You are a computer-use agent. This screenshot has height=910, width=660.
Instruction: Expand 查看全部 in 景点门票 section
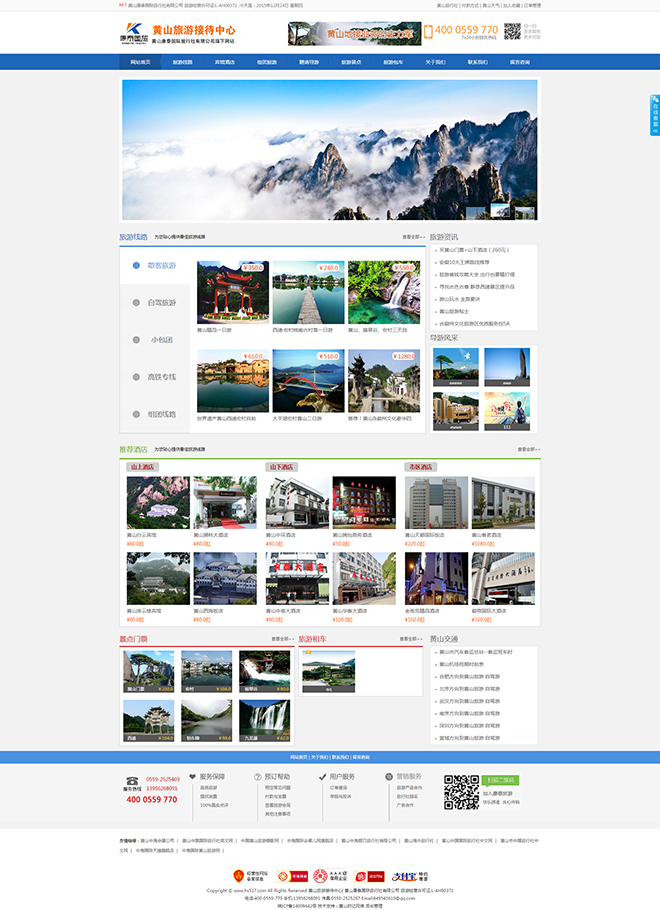click(281, 639)
